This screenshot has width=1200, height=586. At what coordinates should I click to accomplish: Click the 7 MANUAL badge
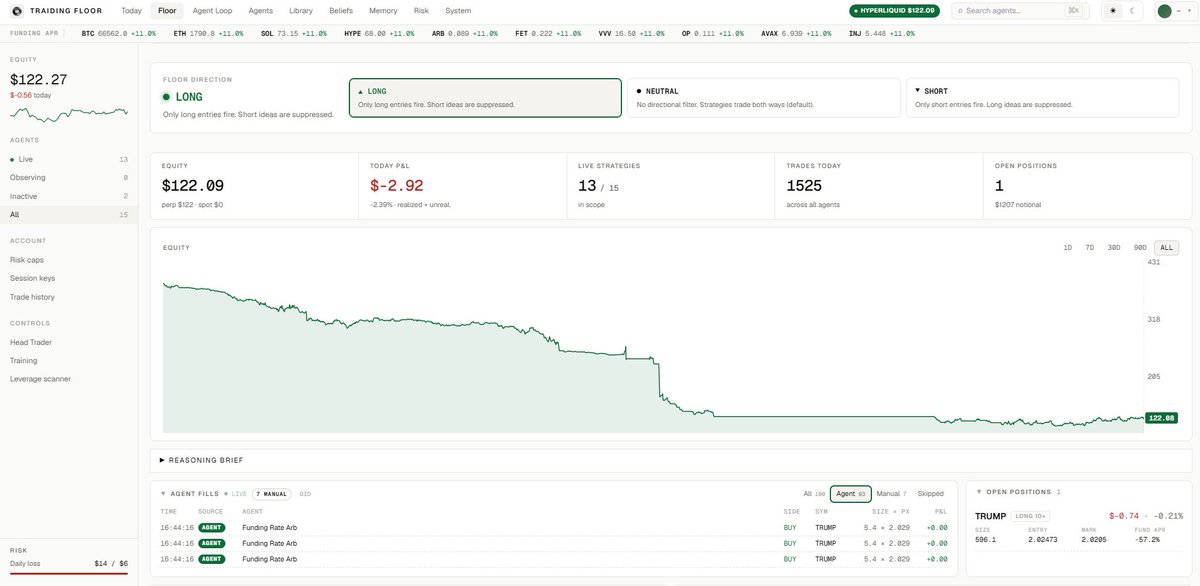[271, 493]
